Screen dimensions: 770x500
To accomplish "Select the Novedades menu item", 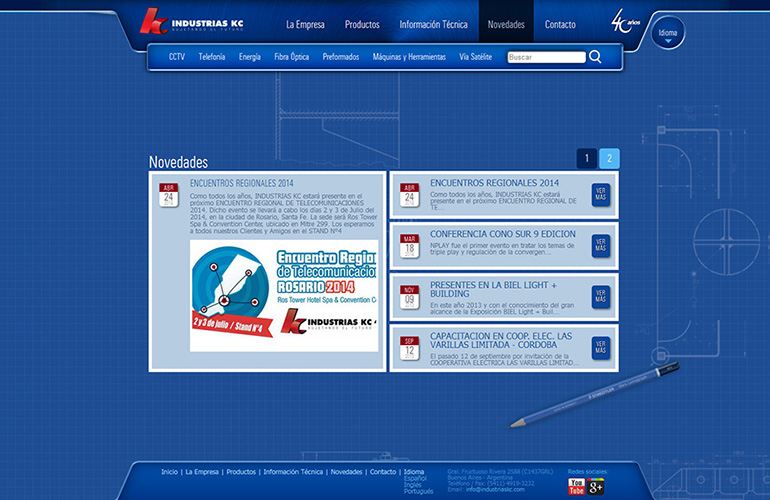I will (506, 25).
